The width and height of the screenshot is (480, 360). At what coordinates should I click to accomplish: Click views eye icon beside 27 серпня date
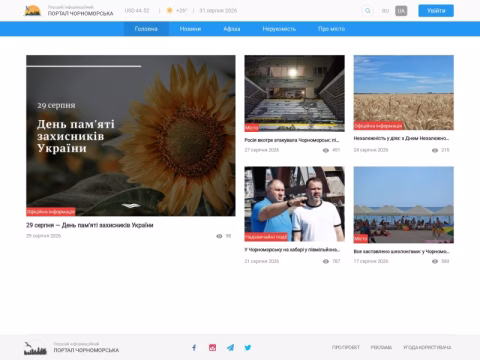(x=326, y=150)
